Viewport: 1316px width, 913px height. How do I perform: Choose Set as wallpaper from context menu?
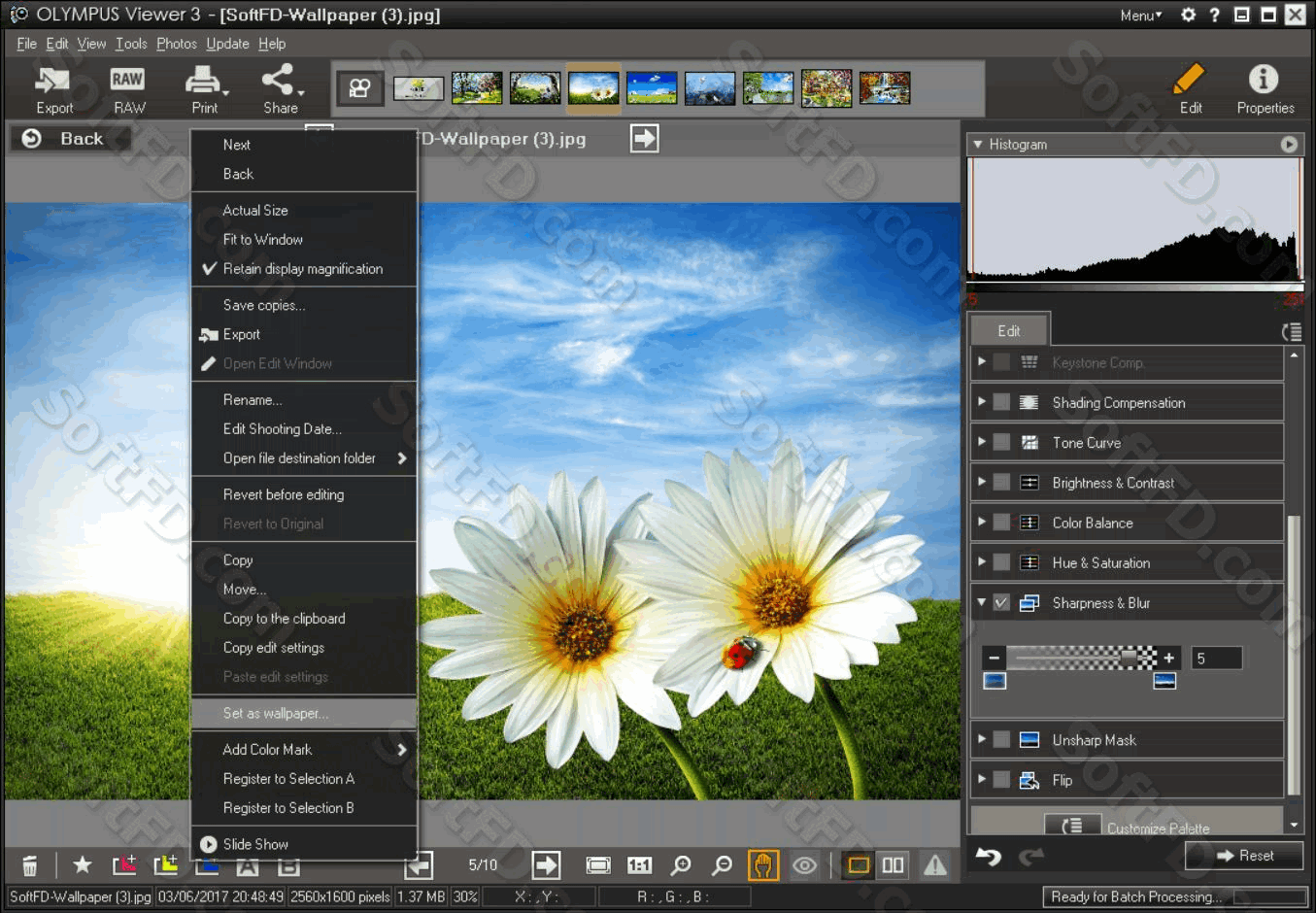[x=304, y=713]
